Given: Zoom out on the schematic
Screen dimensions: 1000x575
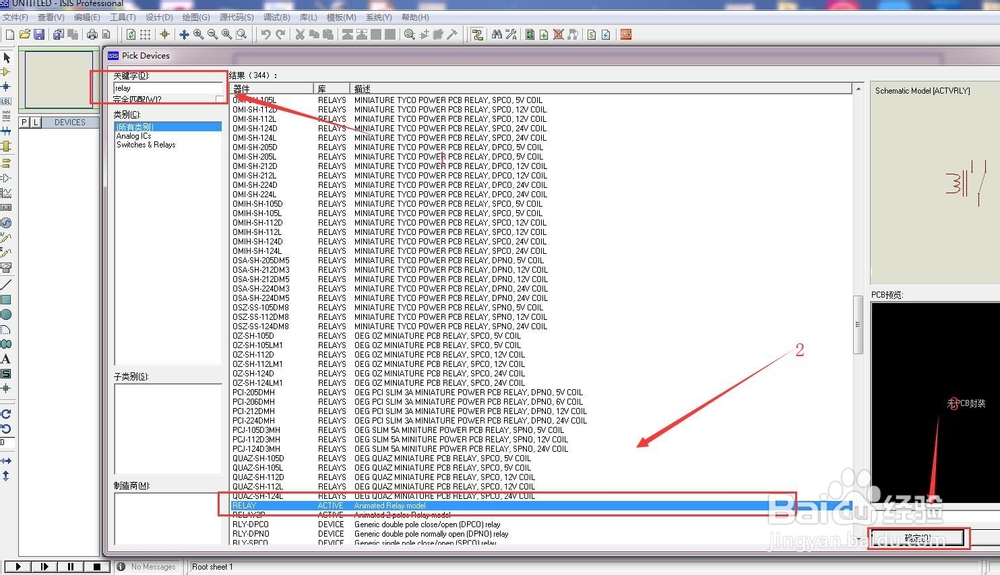Looking at the screenshot, I should tap(212, 34).
